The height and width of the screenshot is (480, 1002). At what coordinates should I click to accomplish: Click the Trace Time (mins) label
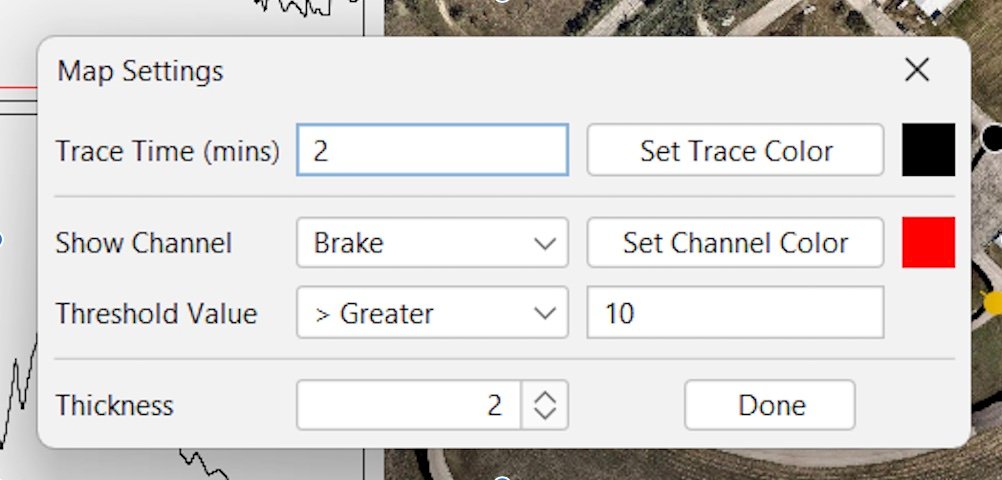point(167,152)
